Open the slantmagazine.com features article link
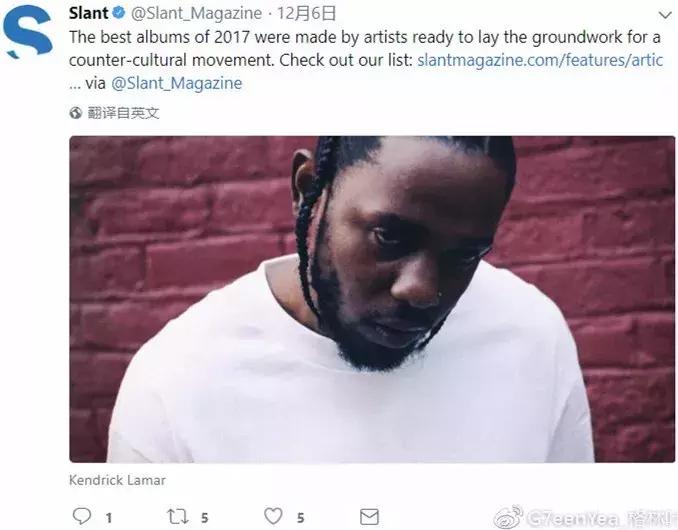The image size is (678, 530). (x=540, y=60)
